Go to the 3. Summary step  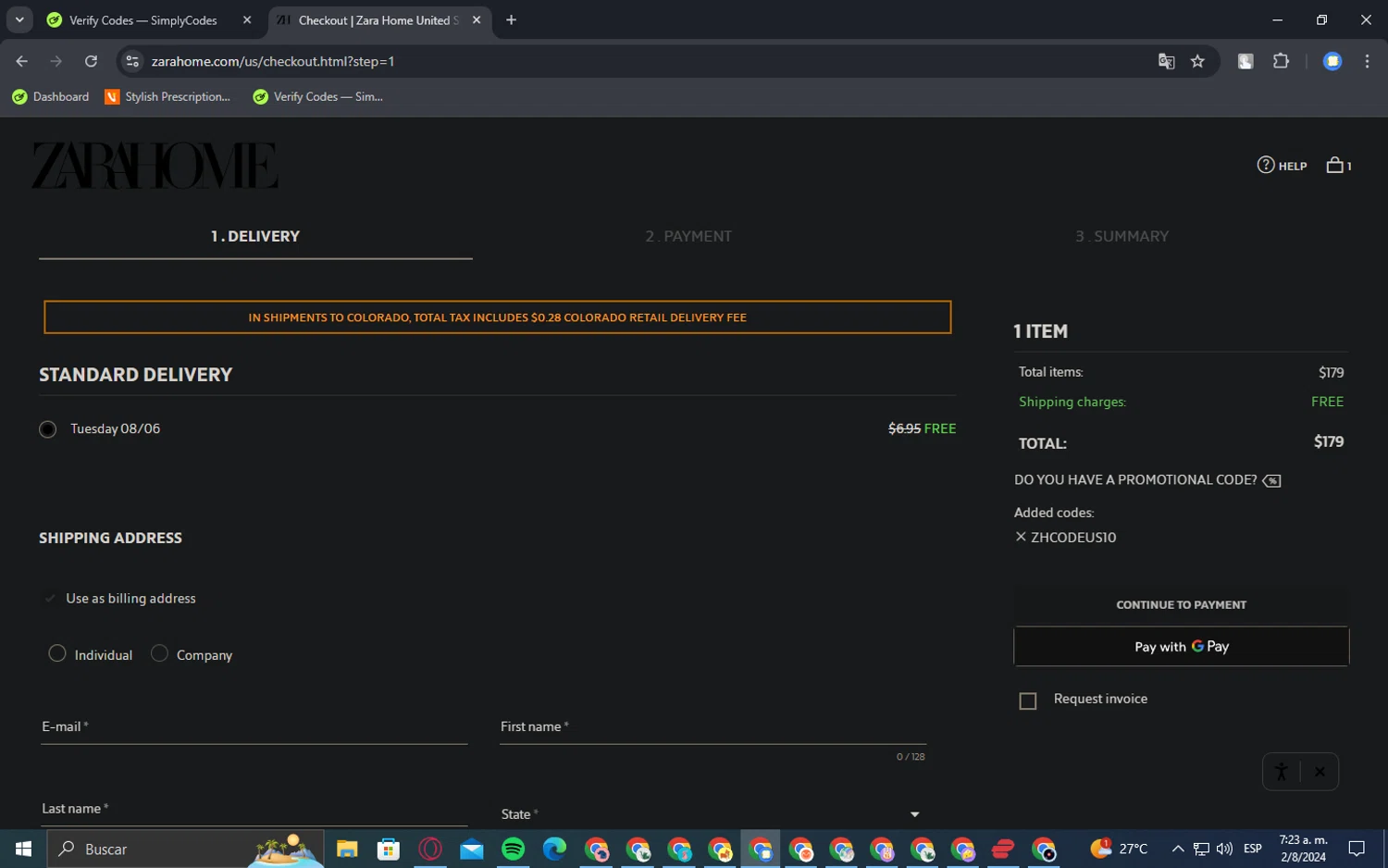tap(1122, 237)
